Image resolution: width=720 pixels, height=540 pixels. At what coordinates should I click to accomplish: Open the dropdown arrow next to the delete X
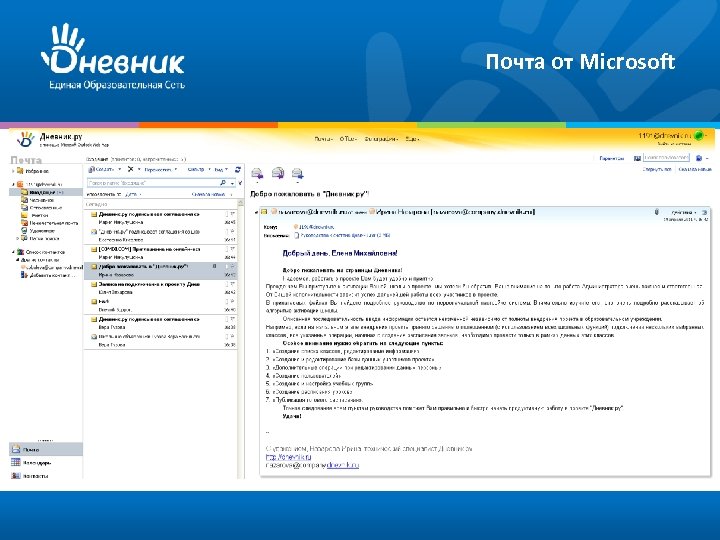[x=139, y=169]
